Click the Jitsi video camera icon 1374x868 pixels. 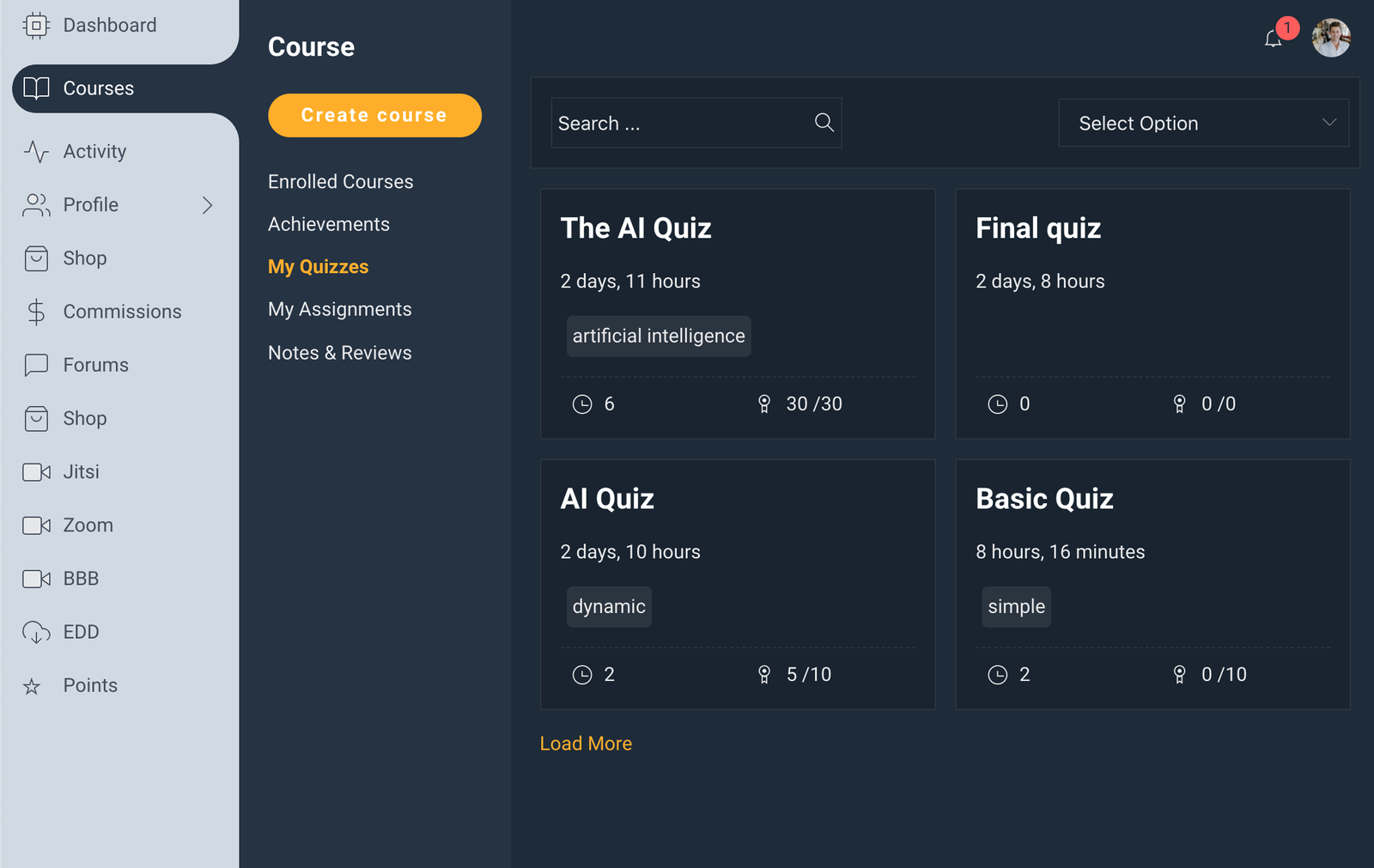coord(36,472)
